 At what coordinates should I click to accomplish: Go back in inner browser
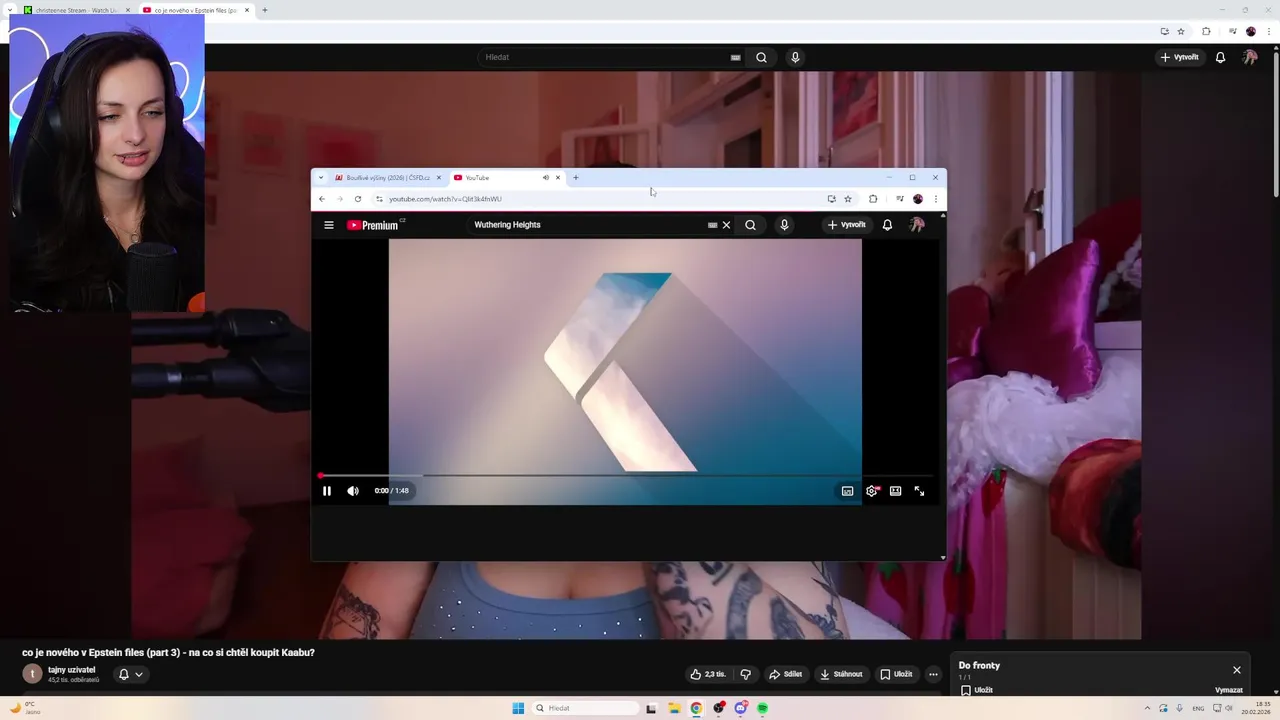322,199
